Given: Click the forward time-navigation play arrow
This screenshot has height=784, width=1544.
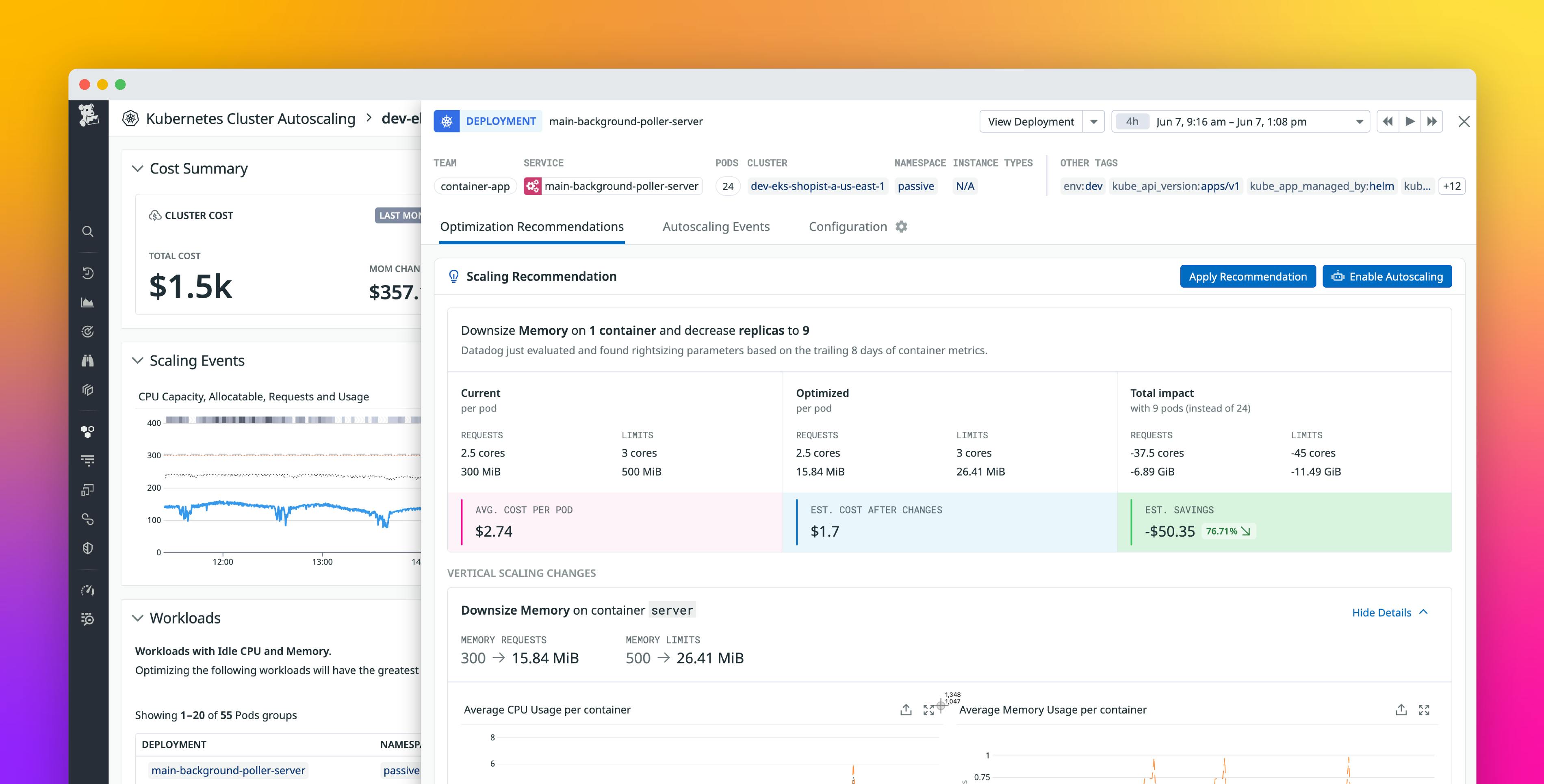Looking at the screenshot, I should pos(1410,121).
